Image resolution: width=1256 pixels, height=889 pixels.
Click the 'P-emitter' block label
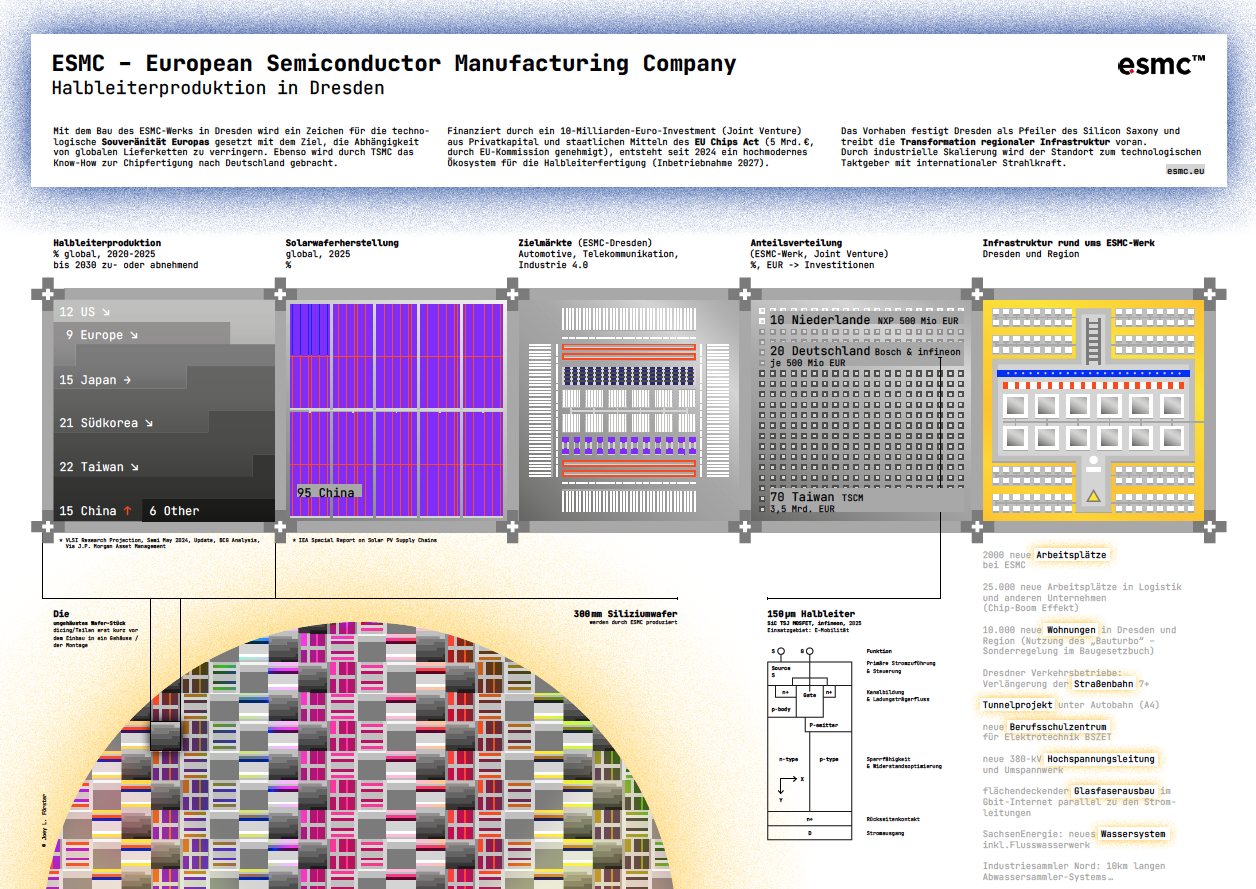click(824, 725)
